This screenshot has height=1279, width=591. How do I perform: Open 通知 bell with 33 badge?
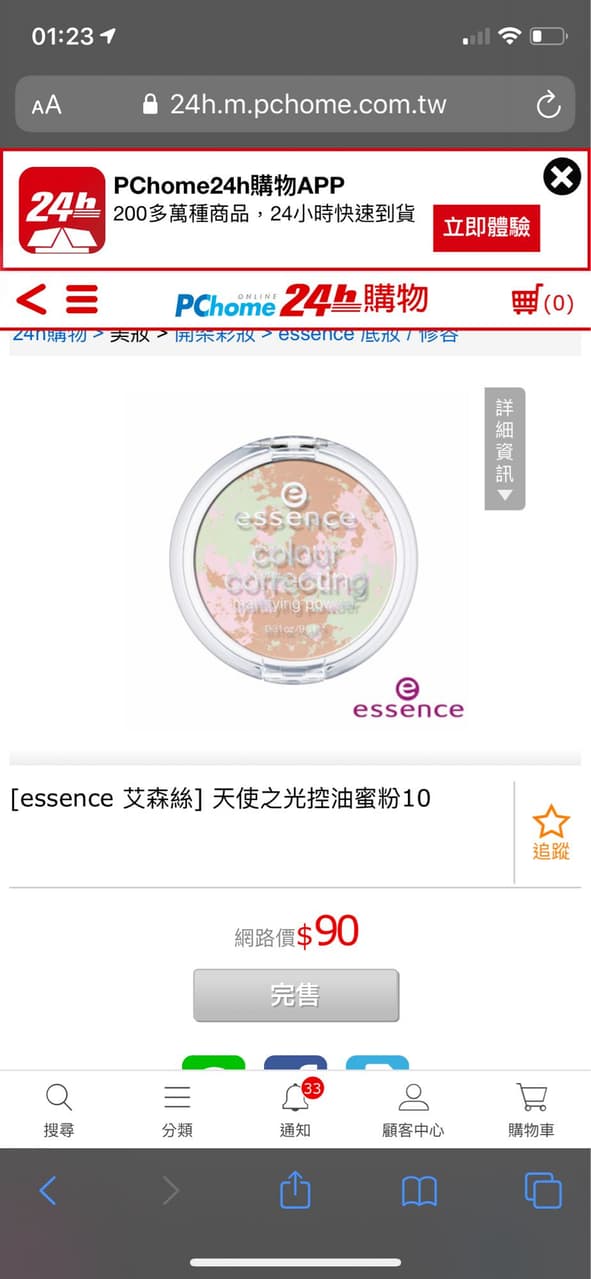[296, 1110]
